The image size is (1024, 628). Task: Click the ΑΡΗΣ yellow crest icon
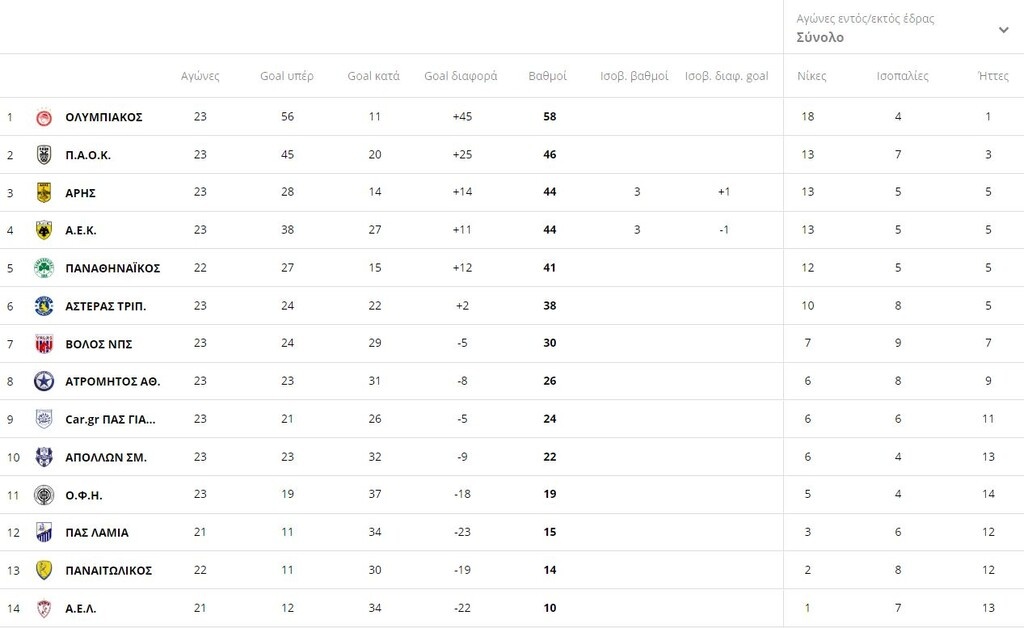coord(44,193)
